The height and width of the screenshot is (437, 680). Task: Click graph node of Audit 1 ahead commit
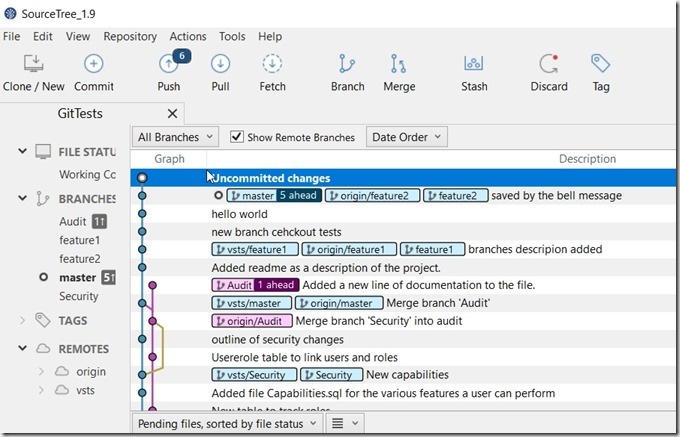click(x=152, y=285)
